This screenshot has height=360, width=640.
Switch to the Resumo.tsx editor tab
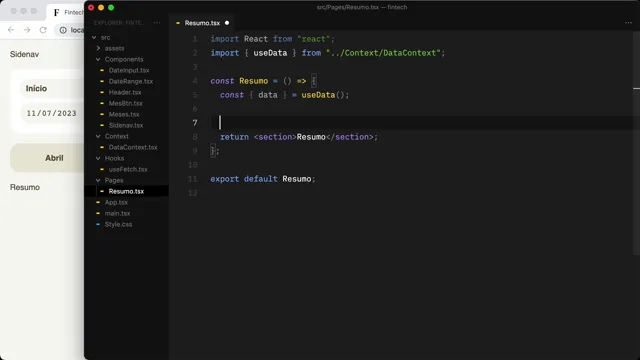point(202,23)
